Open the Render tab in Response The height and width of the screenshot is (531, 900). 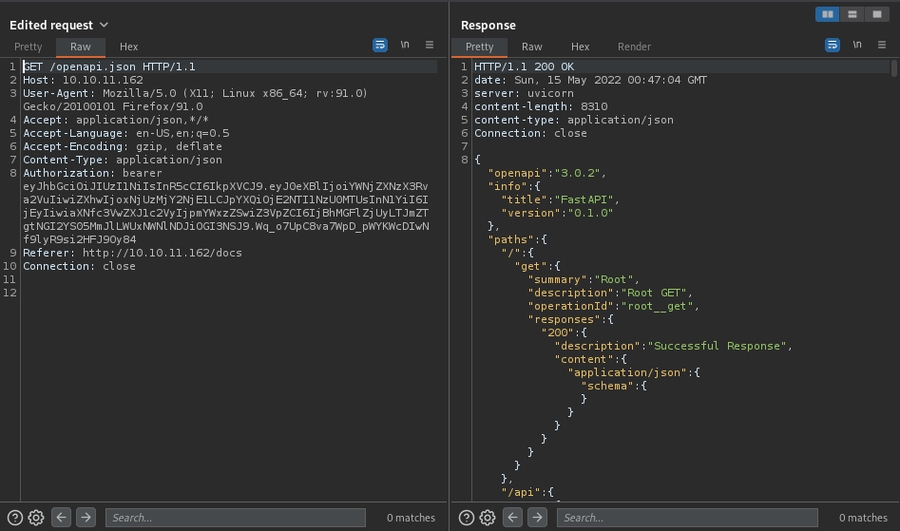(x=634, y=47)
